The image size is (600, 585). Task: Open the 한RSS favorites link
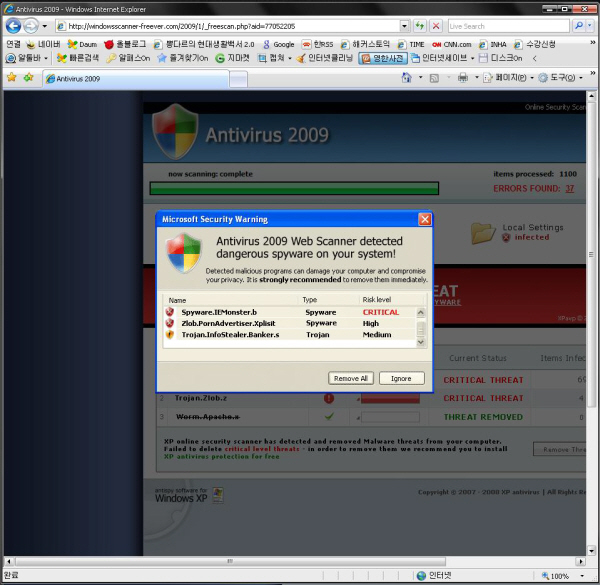click(x=317, y=44)
